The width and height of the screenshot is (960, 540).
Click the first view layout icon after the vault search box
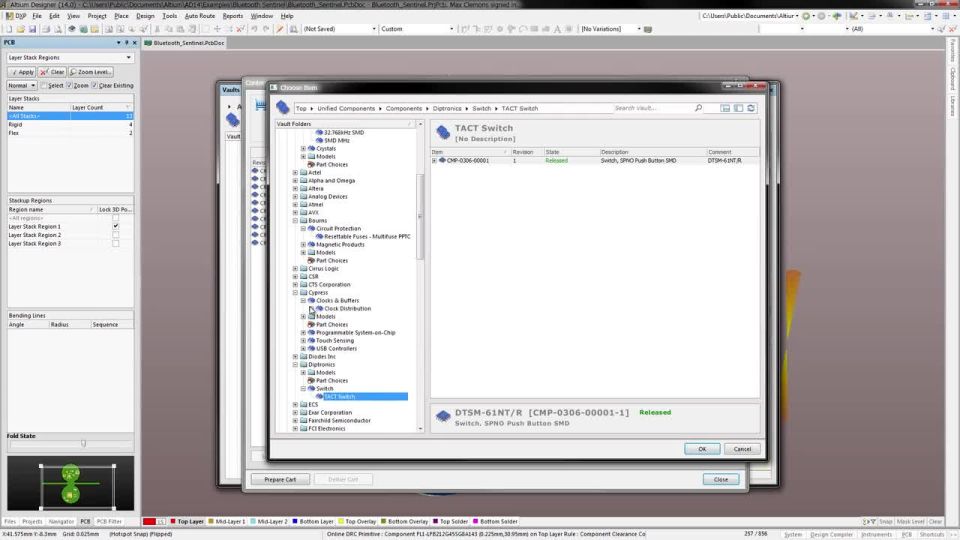coord(726,108)
